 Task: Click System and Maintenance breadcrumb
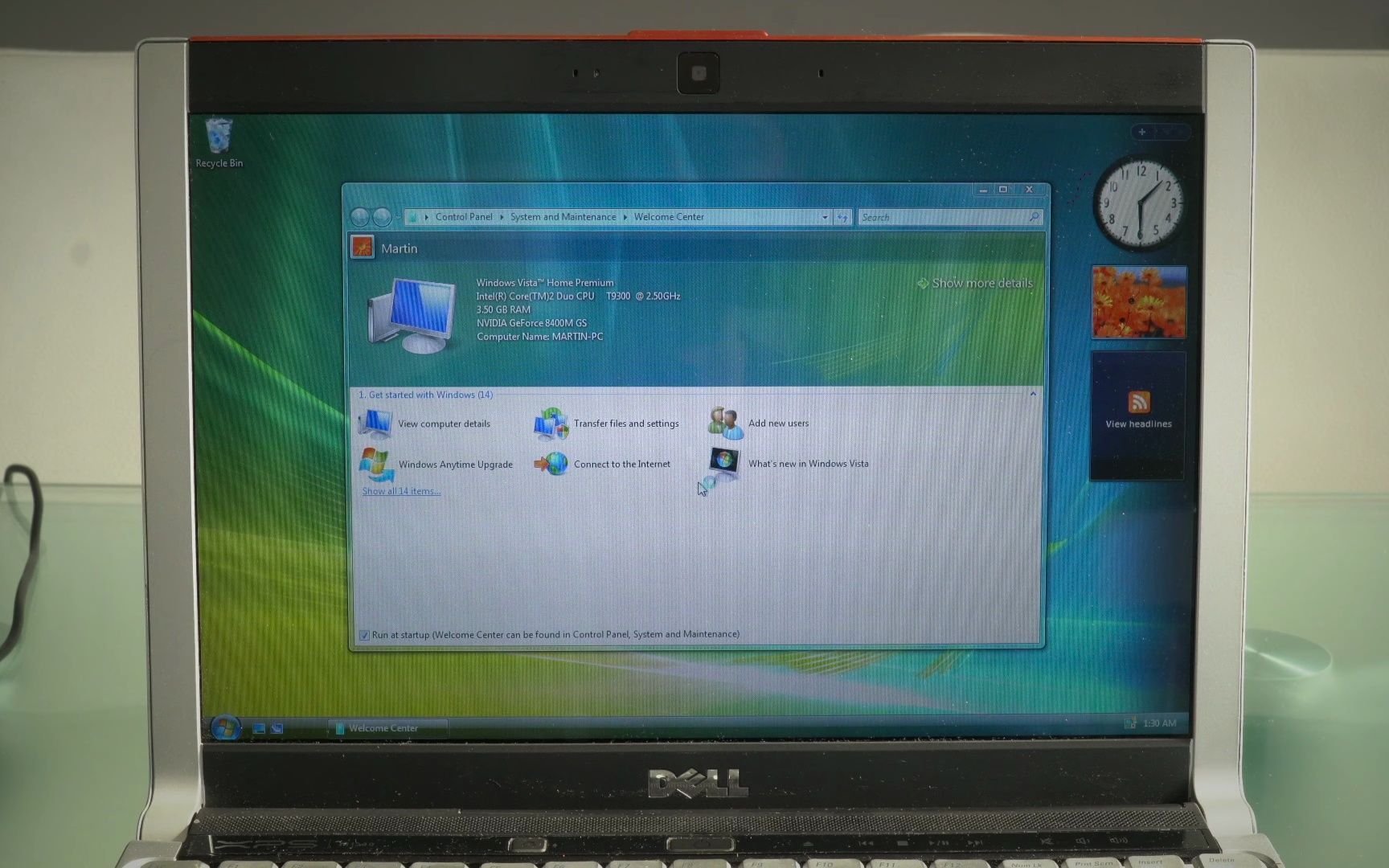coord(563,217)
